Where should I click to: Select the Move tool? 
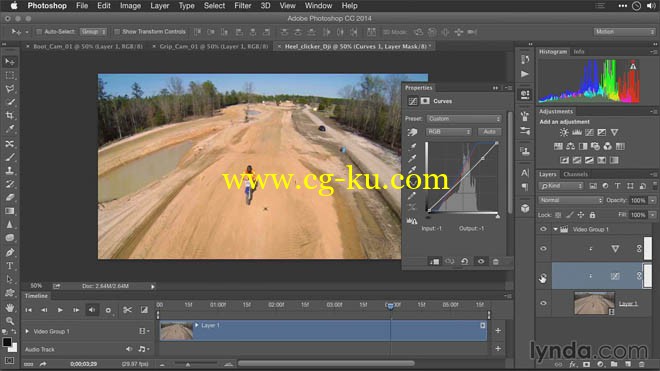tap(9, 62)
